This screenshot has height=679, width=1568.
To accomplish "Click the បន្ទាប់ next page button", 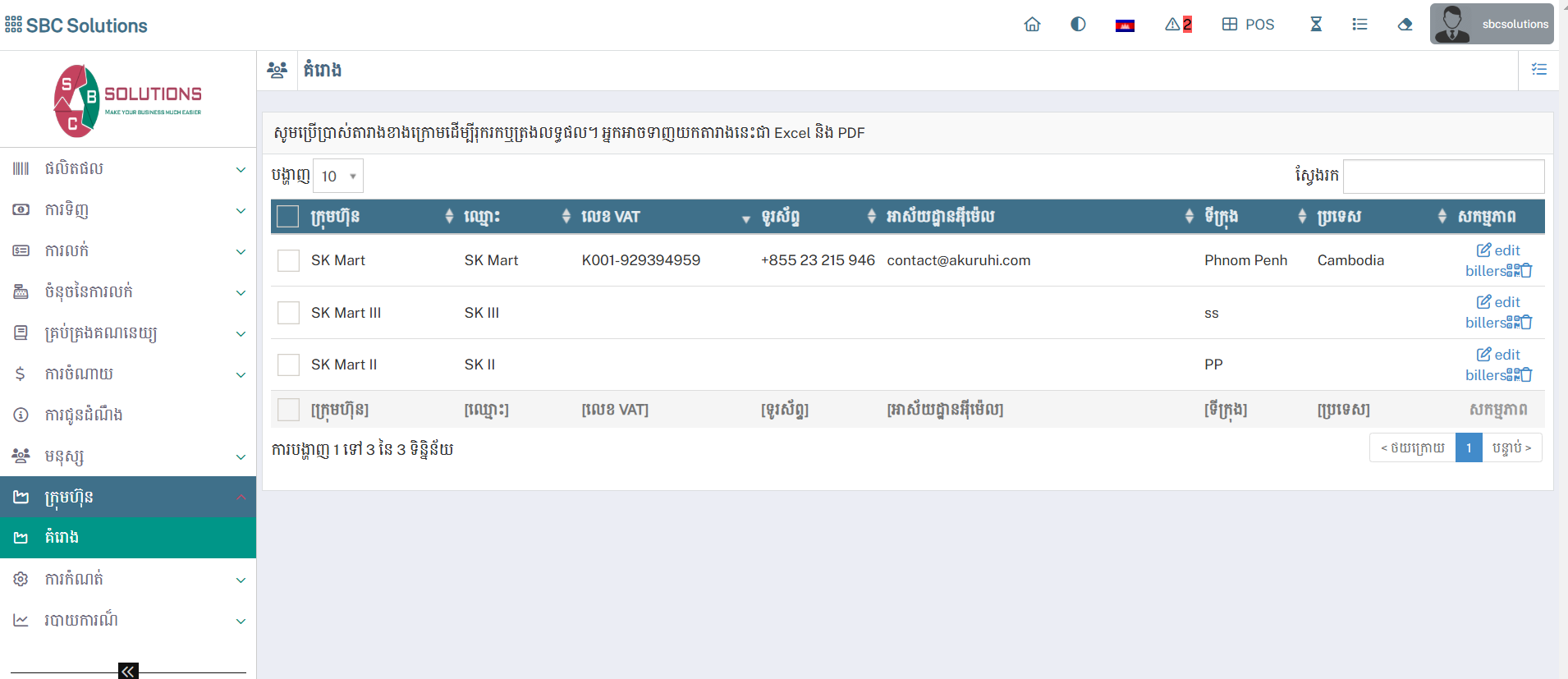I will tap(1511, 447).
